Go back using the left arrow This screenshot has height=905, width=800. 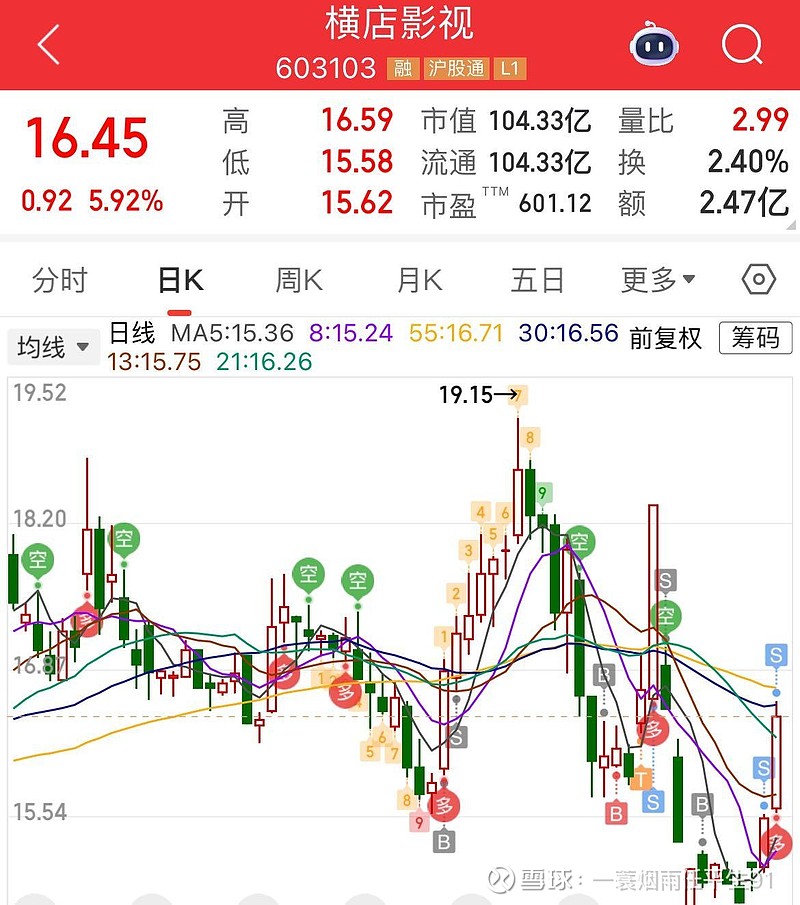tap(48, 44)
